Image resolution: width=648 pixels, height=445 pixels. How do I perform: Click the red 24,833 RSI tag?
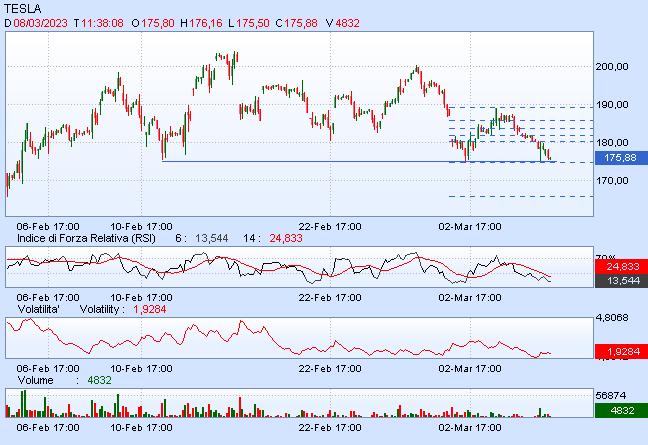[x=621, y=267]
